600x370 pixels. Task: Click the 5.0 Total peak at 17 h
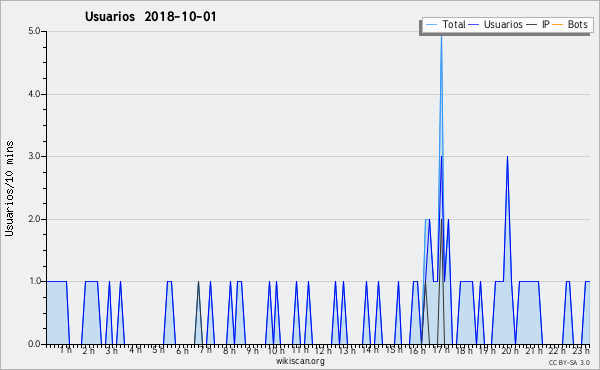(x=441, y=36)
